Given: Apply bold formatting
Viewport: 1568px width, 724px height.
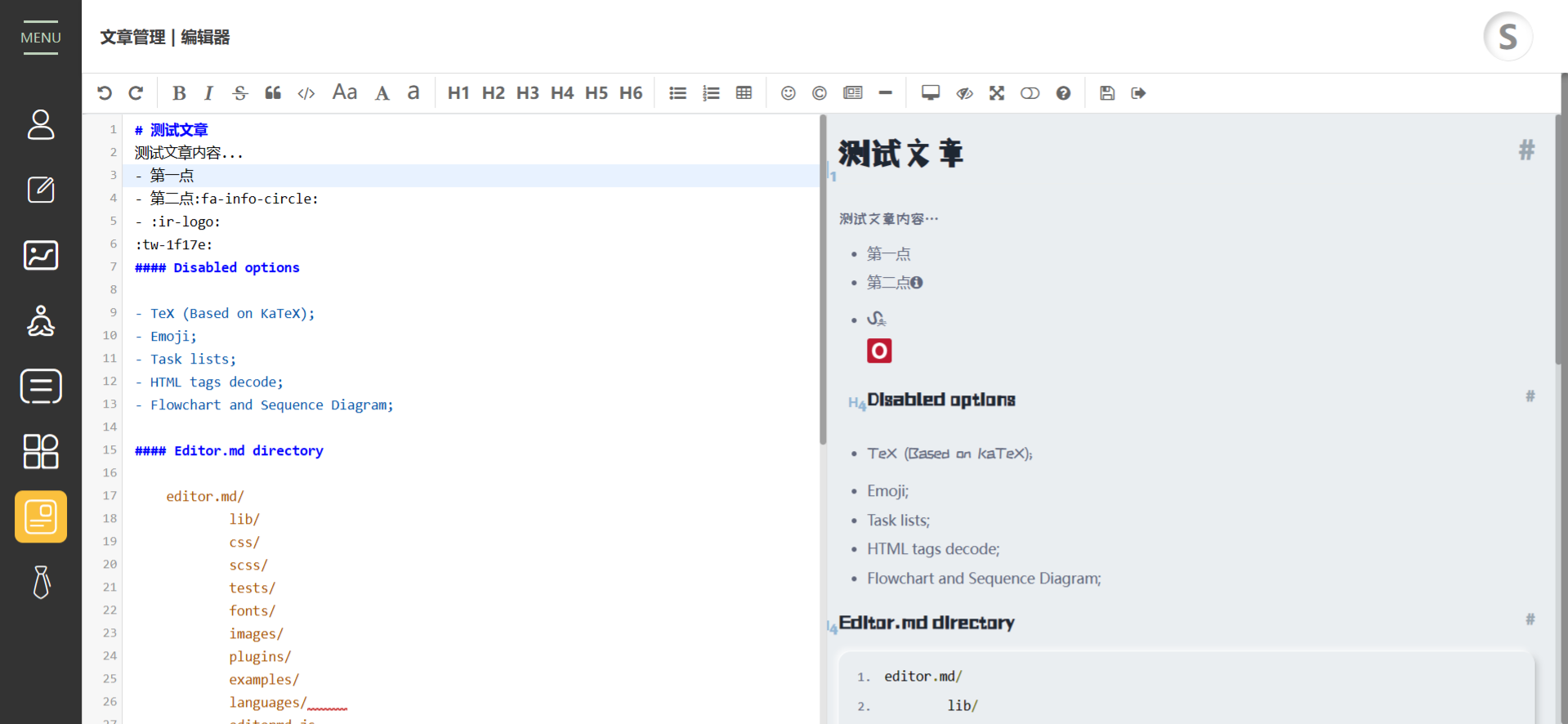Looking at the screenshot, I should click(179, 93).
